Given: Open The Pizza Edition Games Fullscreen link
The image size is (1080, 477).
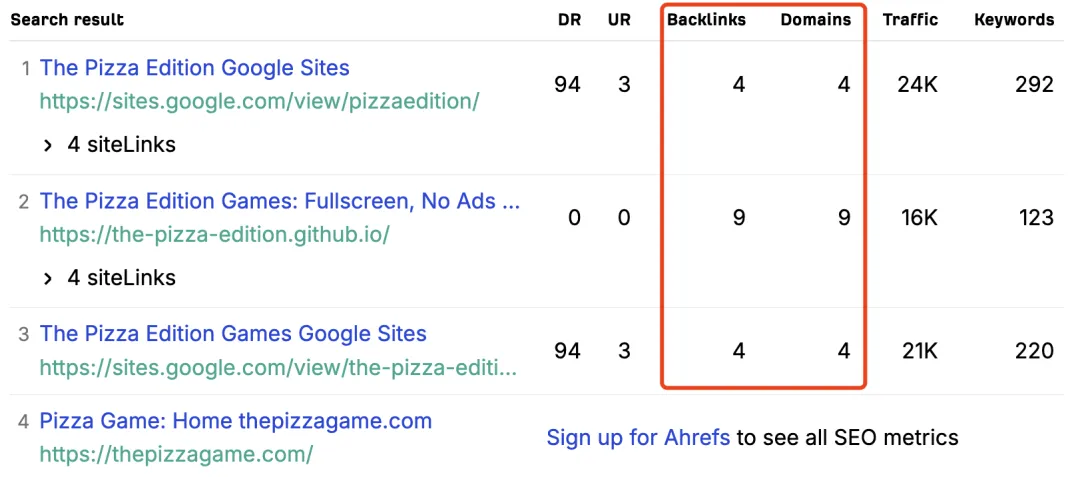Looking at the screenshot, I should tap(279, 201).
